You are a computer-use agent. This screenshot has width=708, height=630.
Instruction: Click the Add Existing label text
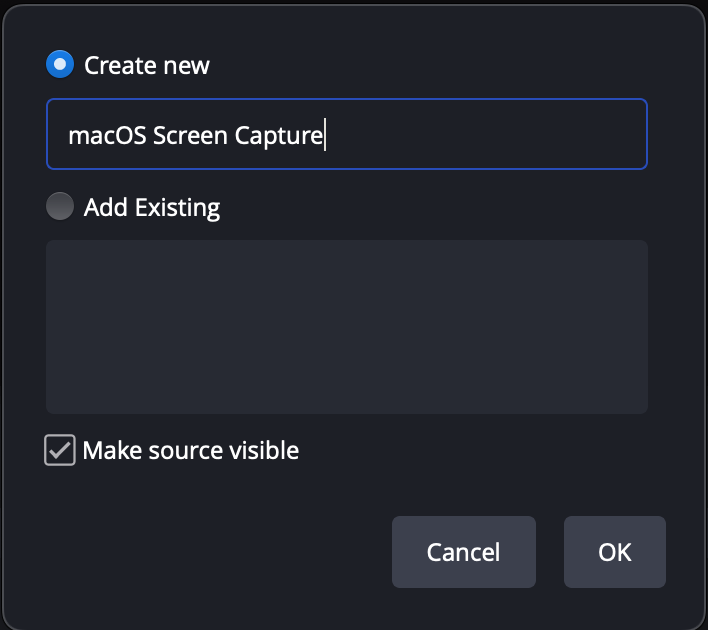click(x=152, y=207)
